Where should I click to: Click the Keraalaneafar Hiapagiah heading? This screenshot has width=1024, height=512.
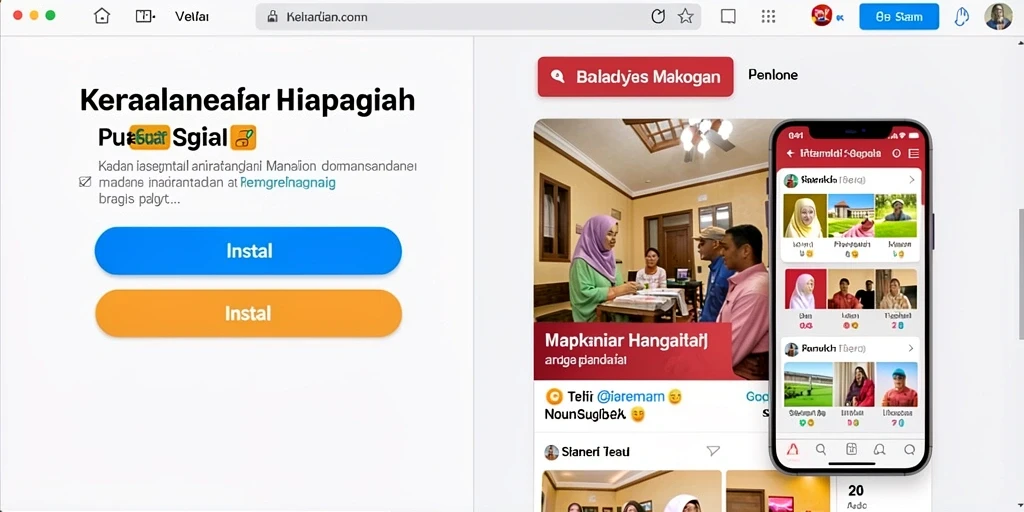[x=248, y=100]
